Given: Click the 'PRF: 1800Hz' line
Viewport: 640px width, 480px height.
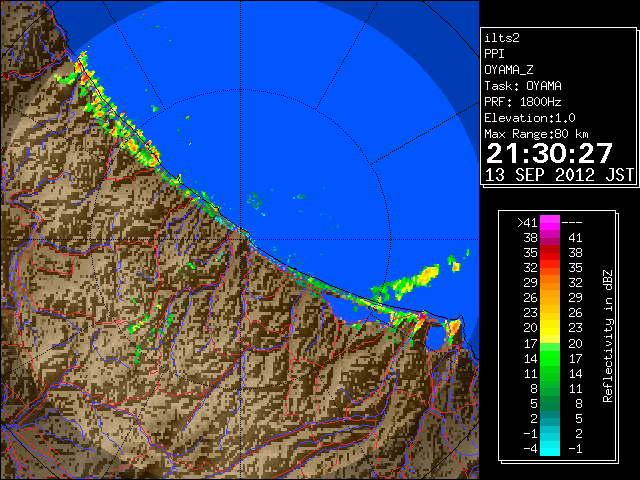Looking at the screenshot, I should pos(523,102).
